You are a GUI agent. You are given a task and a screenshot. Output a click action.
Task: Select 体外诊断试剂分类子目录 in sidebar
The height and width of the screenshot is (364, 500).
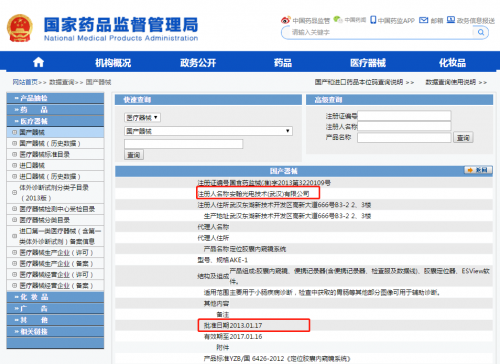point(55,193)
